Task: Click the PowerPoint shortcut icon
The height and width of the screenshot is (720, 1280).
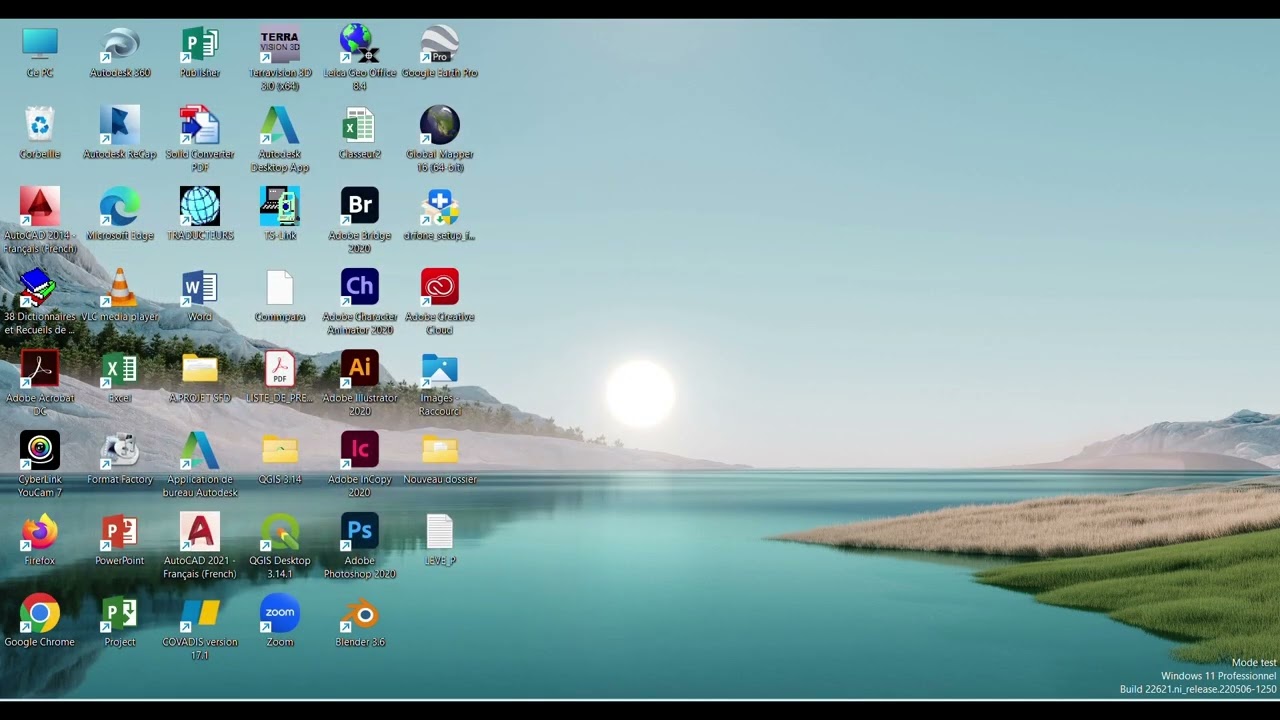Action: click(120, 531)
